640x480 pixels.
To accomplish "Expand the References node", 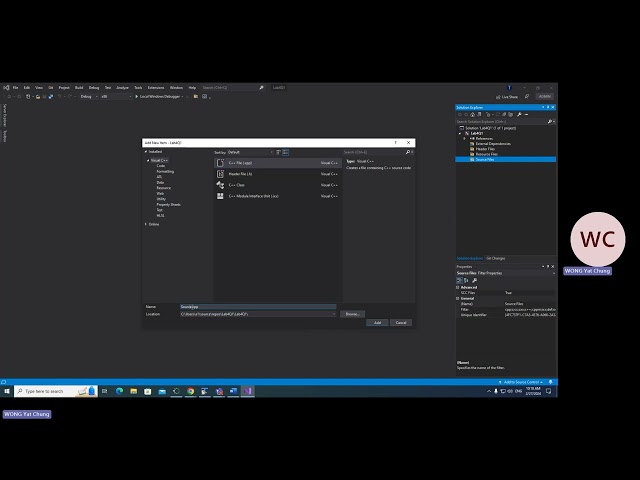I will (x=464, y=138).
